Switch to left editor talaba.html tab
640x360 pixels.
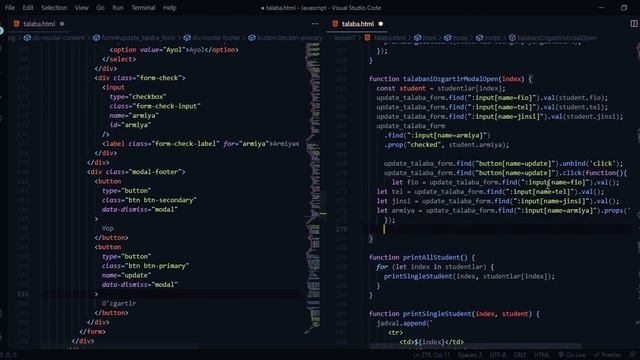point(39,24)
